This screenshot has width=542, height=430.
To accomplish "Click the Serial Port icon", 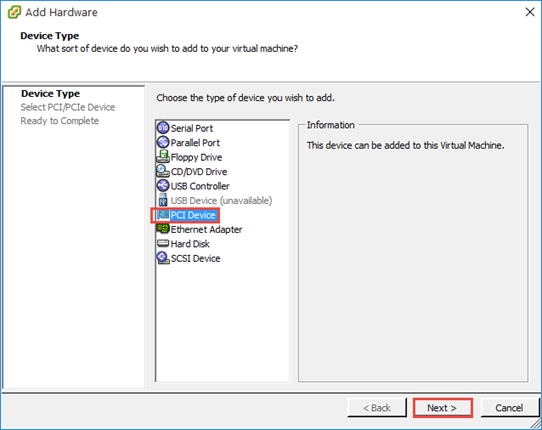I will pyautogui.click(x=163, y=128).
